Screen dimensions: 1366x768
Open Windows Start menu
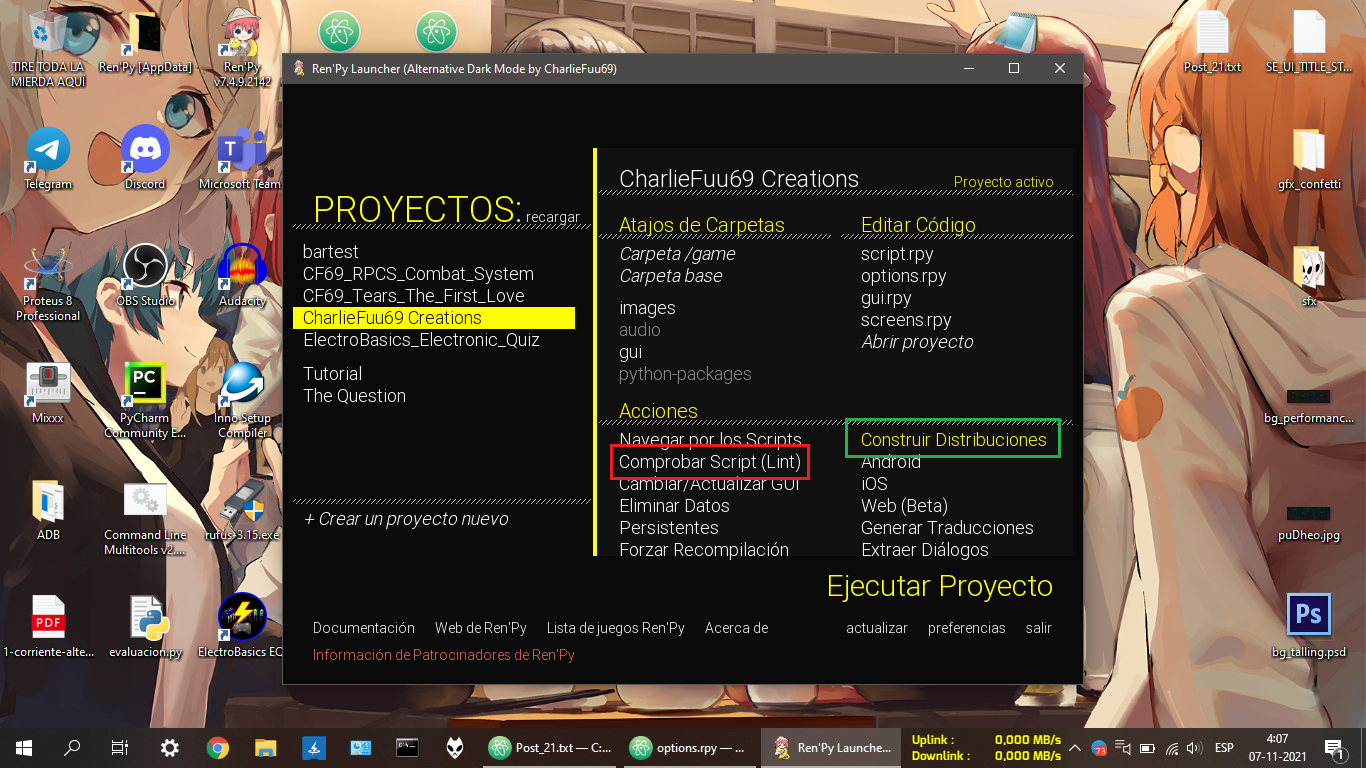click(24, 747)
